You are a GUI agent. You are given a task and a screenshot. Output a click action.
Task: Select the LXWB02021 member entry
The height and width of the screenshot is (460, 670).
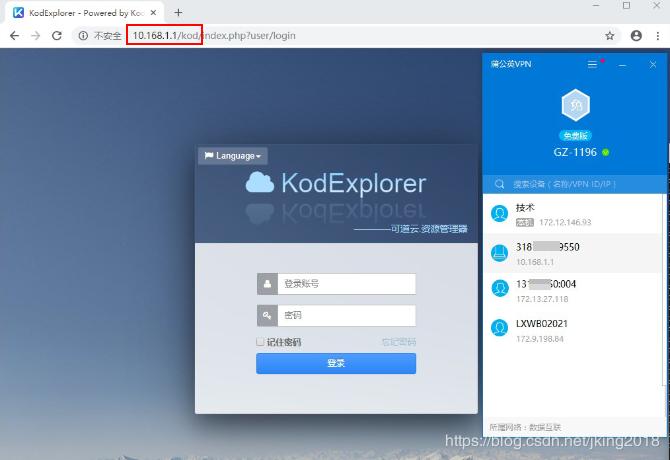(574, 330)
